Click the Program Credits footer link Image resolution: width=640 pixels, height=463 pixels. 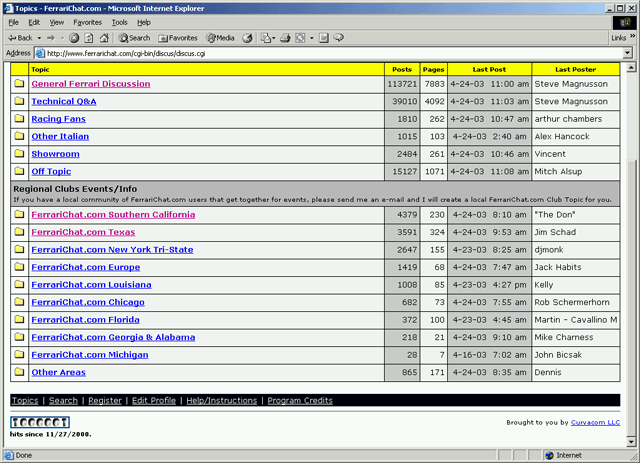pos(300,401)
